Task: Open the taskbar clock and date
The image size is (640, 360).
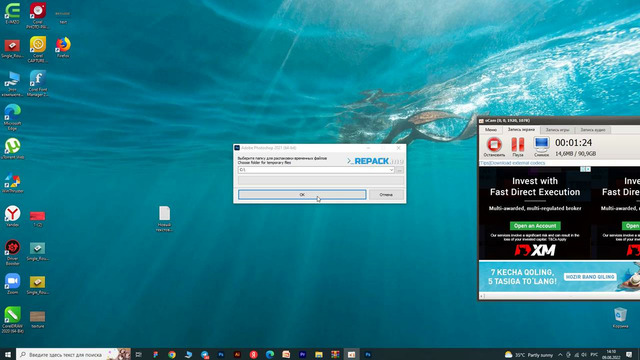Action: (x=611, y=354)
